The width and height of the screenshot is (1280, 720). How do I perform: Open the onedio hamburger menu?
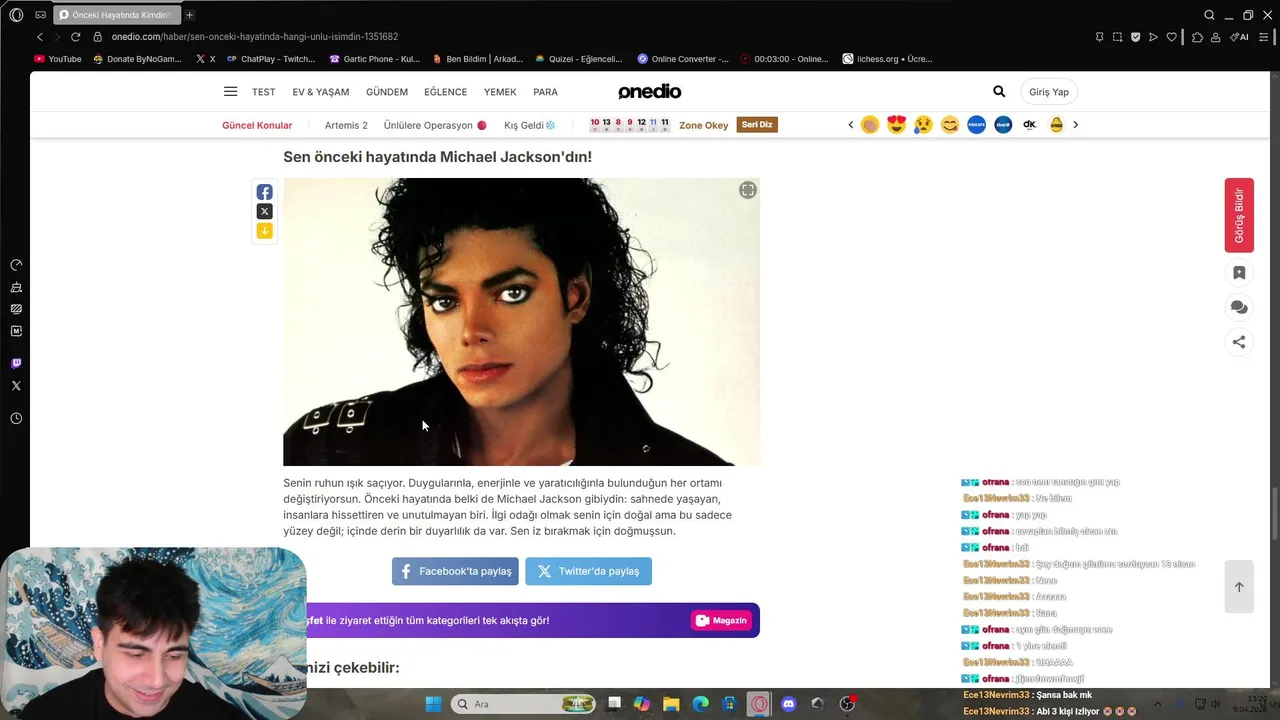point(231,92)
